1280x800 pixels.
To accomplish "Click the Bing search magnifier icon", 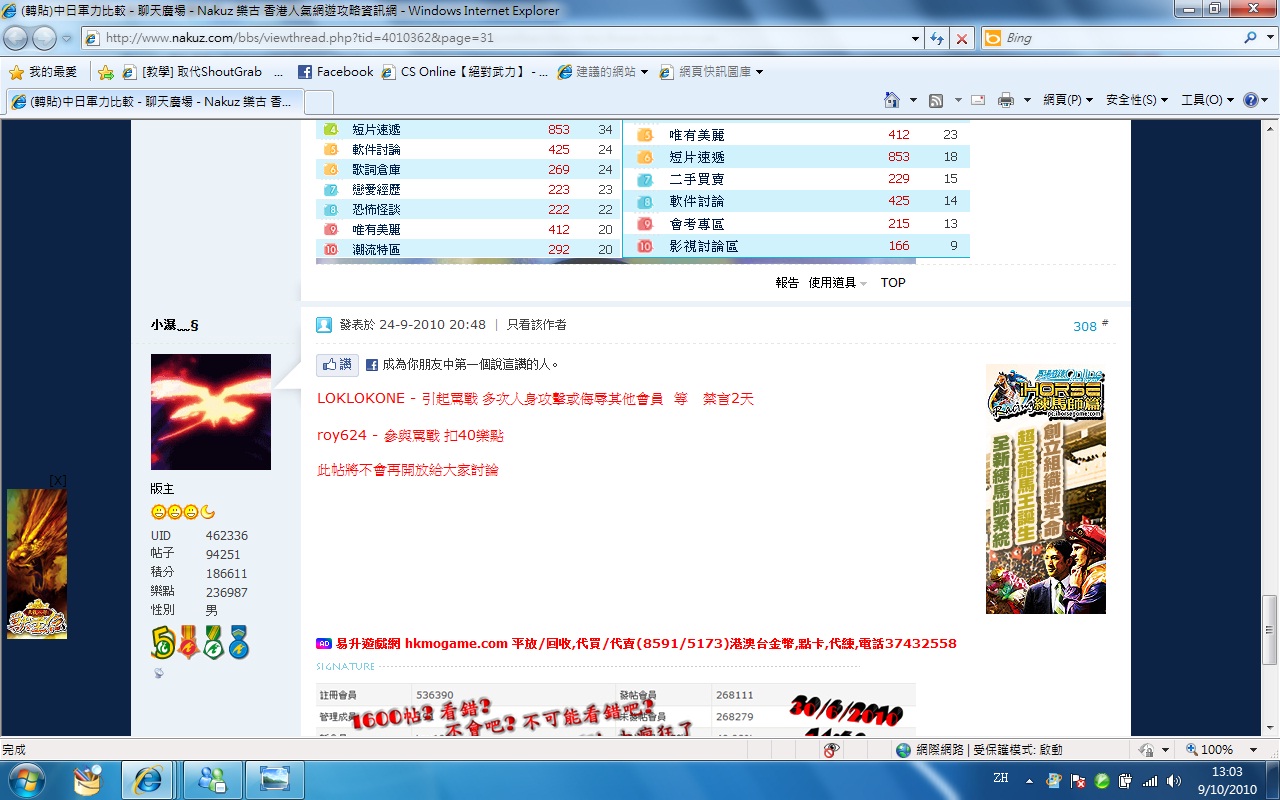I will click(1250, 38).
